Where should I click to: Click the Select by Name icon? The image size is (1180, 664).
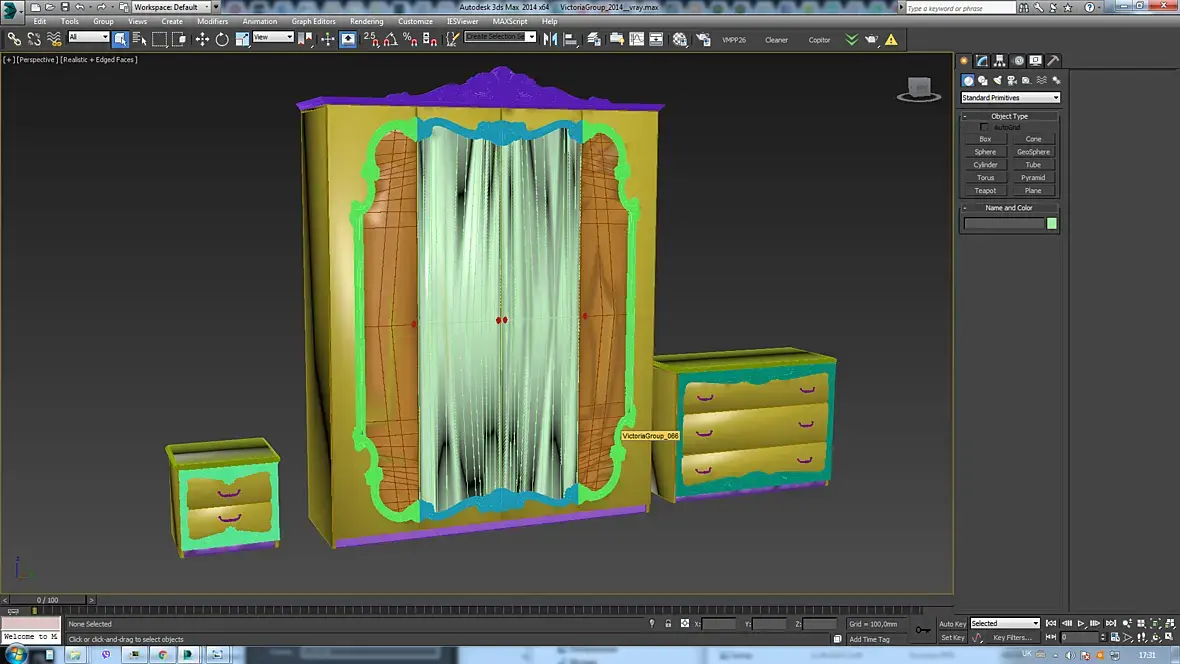click(x=140, y=39)
